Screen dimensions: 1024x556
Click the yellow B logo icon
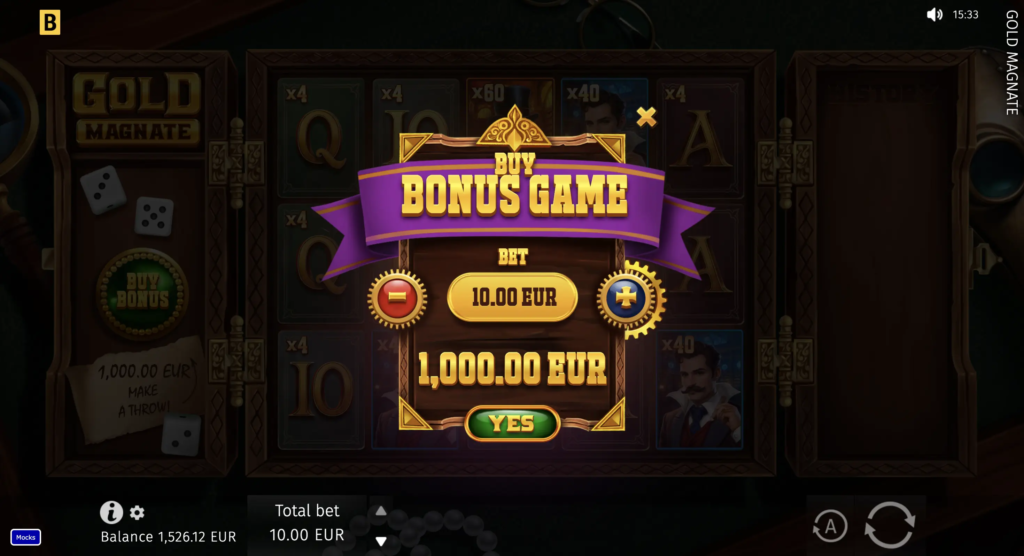[x=50, y=22]
